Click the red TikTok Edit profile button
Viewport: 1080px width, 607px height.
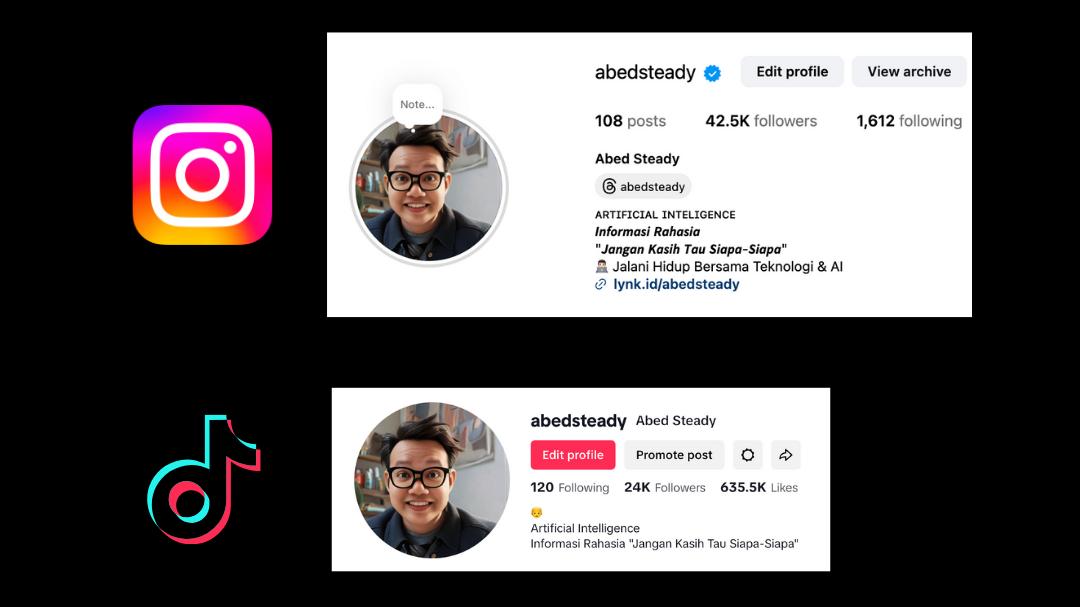572,455
